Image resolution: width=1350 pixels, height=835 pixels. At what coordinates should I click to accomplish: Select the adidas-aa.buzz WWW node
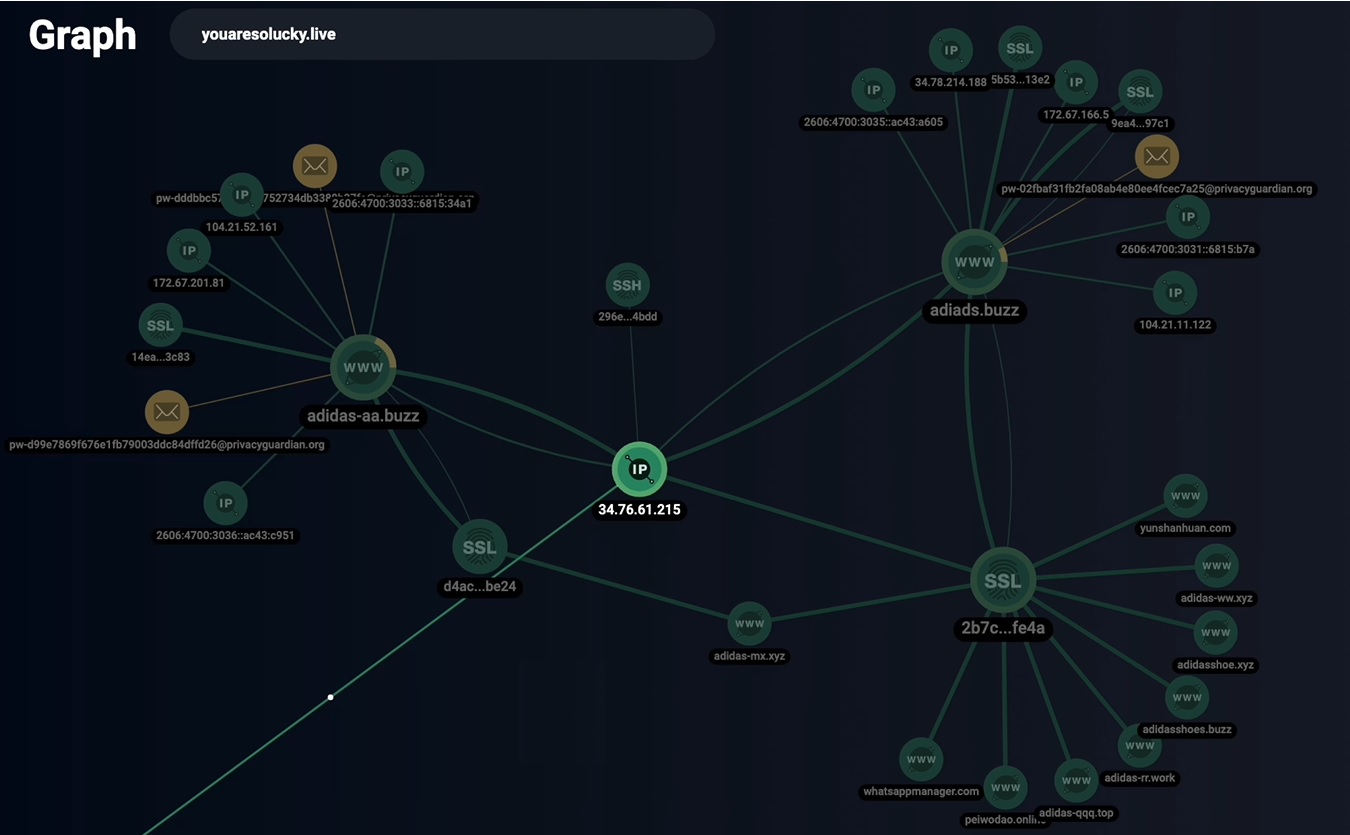pyautogui.click(x=363, y=367)
